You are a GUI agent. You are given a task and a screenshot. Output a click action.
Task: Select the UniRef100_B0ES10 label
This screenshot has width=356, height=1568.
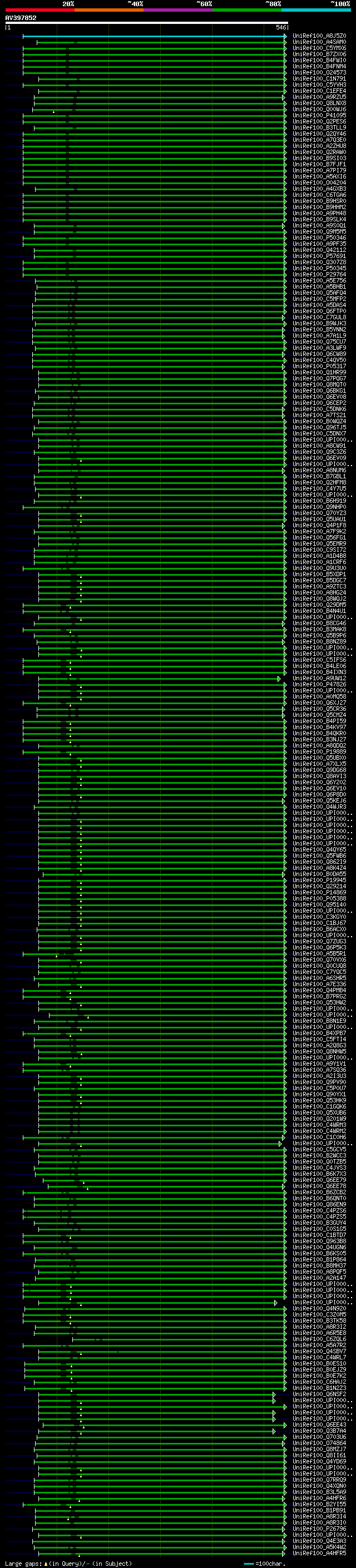319,1363
